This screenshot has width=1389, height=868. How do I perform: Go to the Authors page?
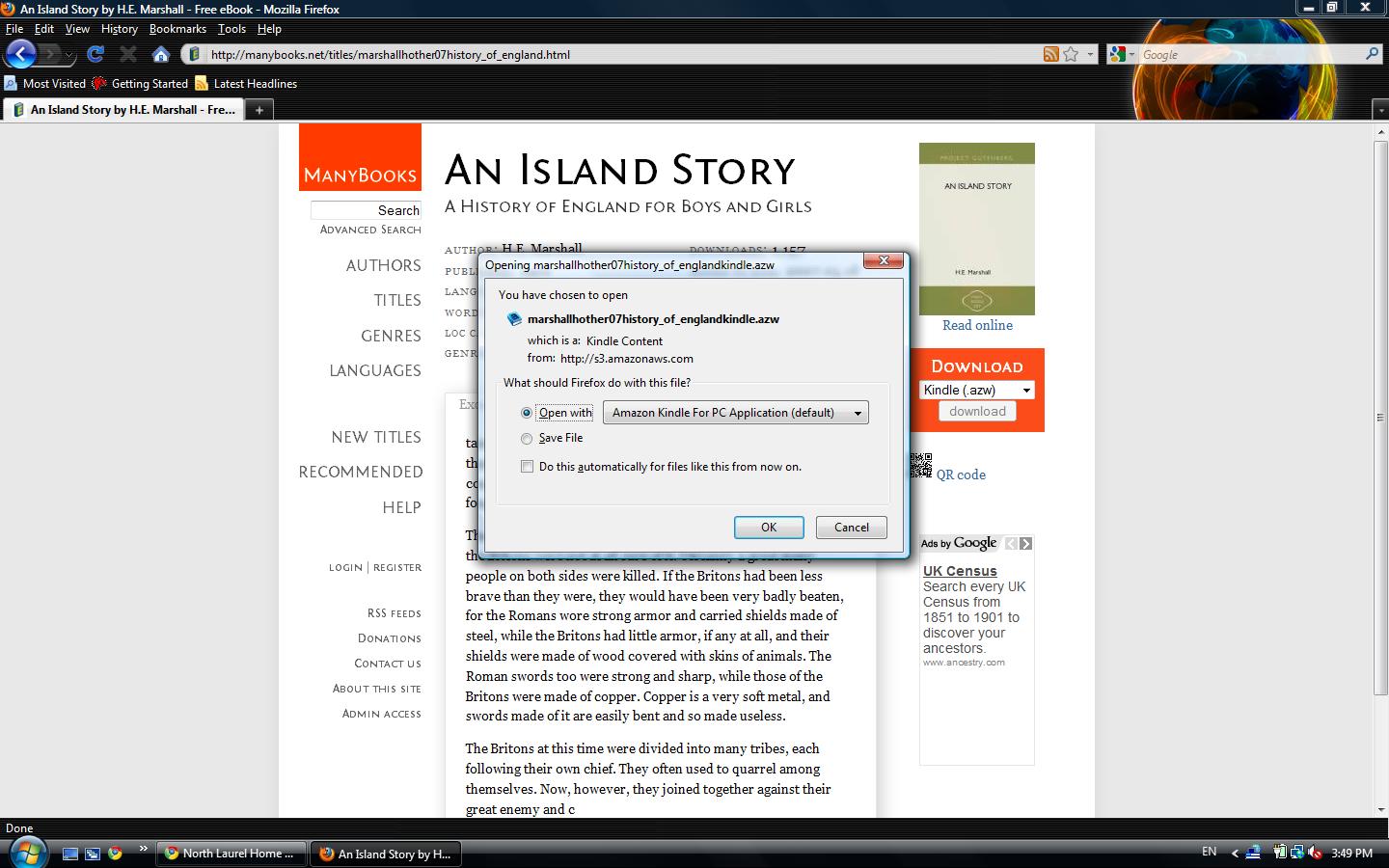click(384, 266)
